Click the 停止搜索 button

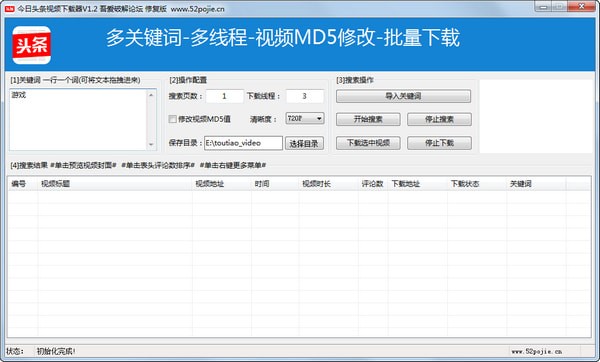pyautogui.click(x=439, y=119)
